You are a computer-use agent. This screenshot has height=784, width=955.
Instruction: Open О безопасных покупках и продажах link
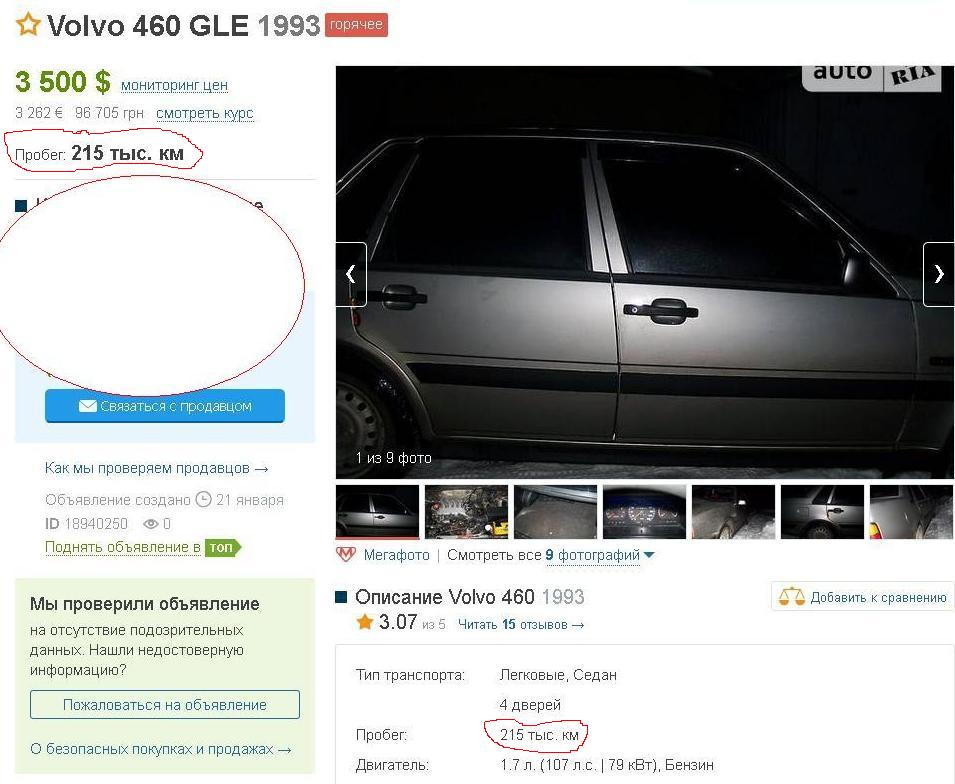(161, 749)
